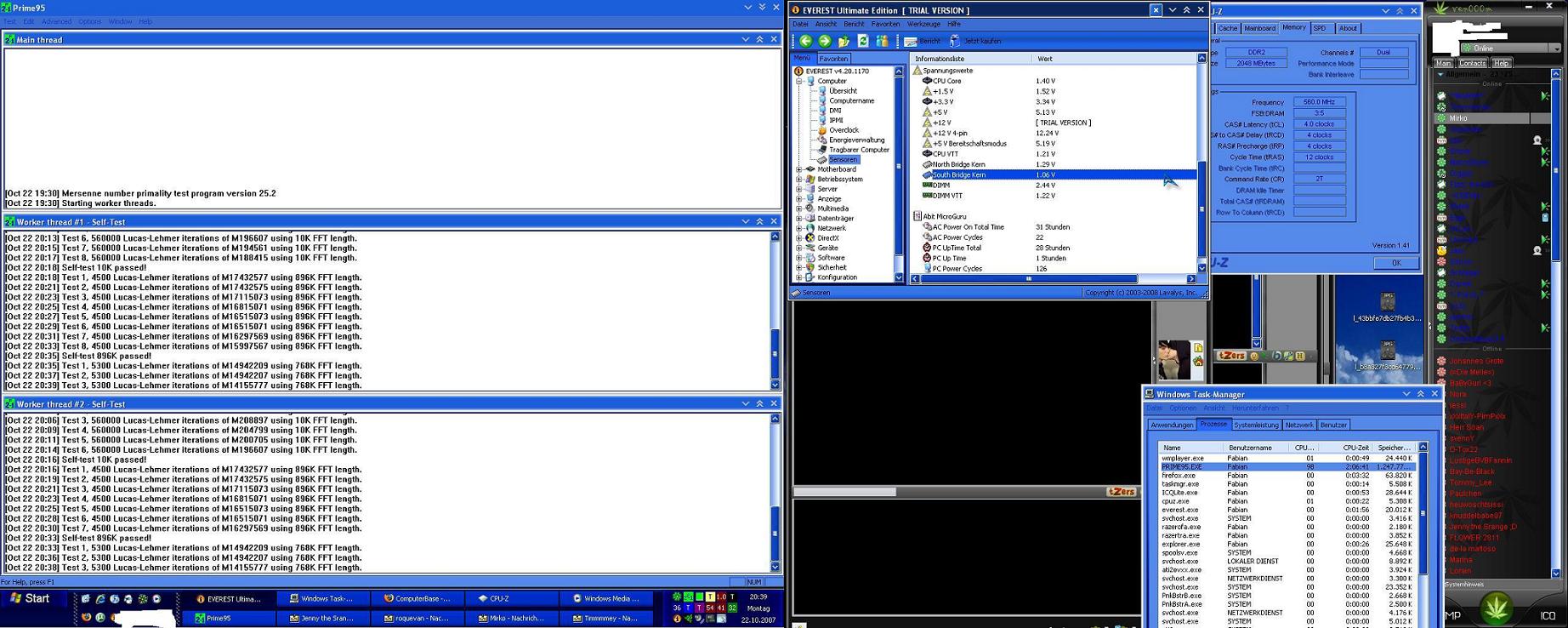Viewport: 1568px width, 628px height.
Task: Select Übersicht under Computer in EVEREST
Action: (843, 91)
